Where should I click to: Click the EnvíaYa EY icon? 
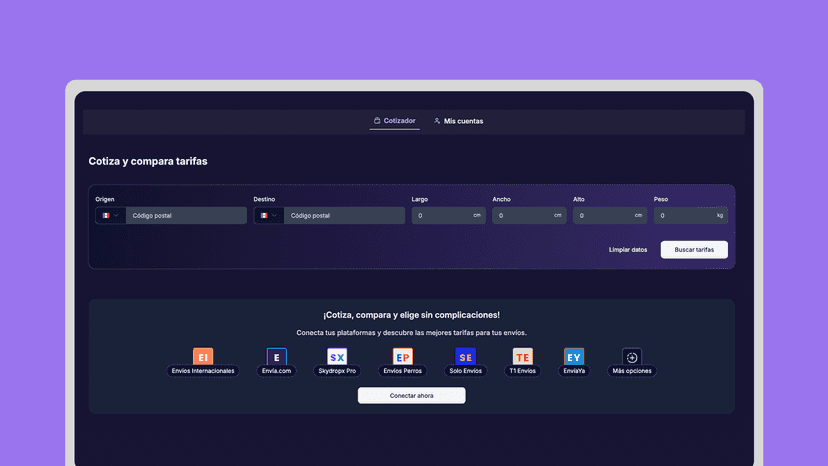[573, 357]
